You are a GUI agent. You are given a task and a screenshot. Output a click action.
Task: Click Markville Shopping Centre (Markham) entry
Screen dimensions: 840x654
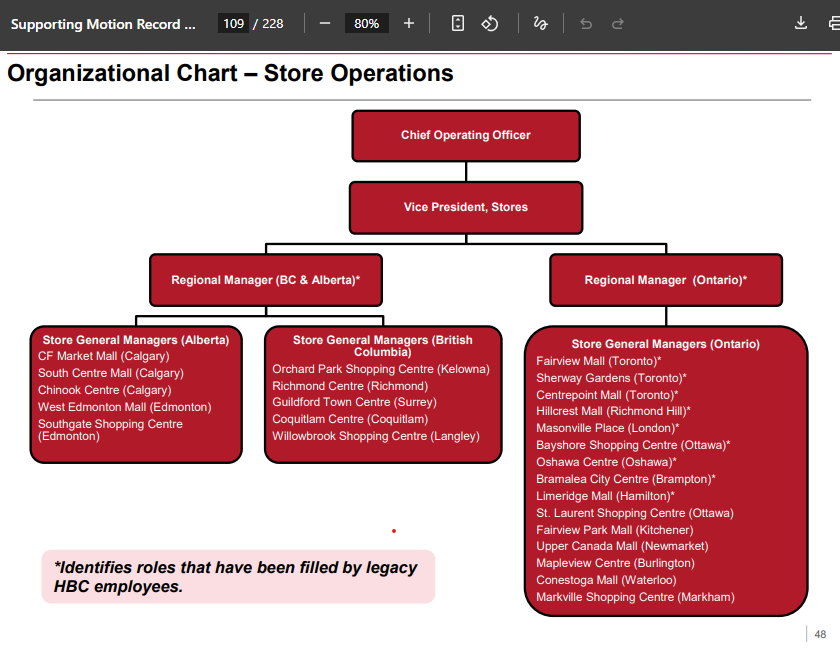[635, 598]
